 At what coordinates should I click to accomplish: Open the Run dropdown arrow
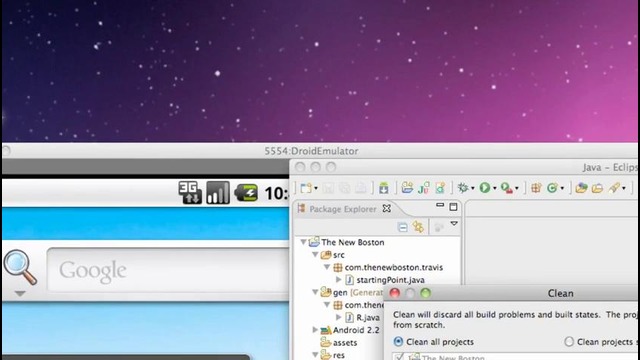[x=495, y=189]
